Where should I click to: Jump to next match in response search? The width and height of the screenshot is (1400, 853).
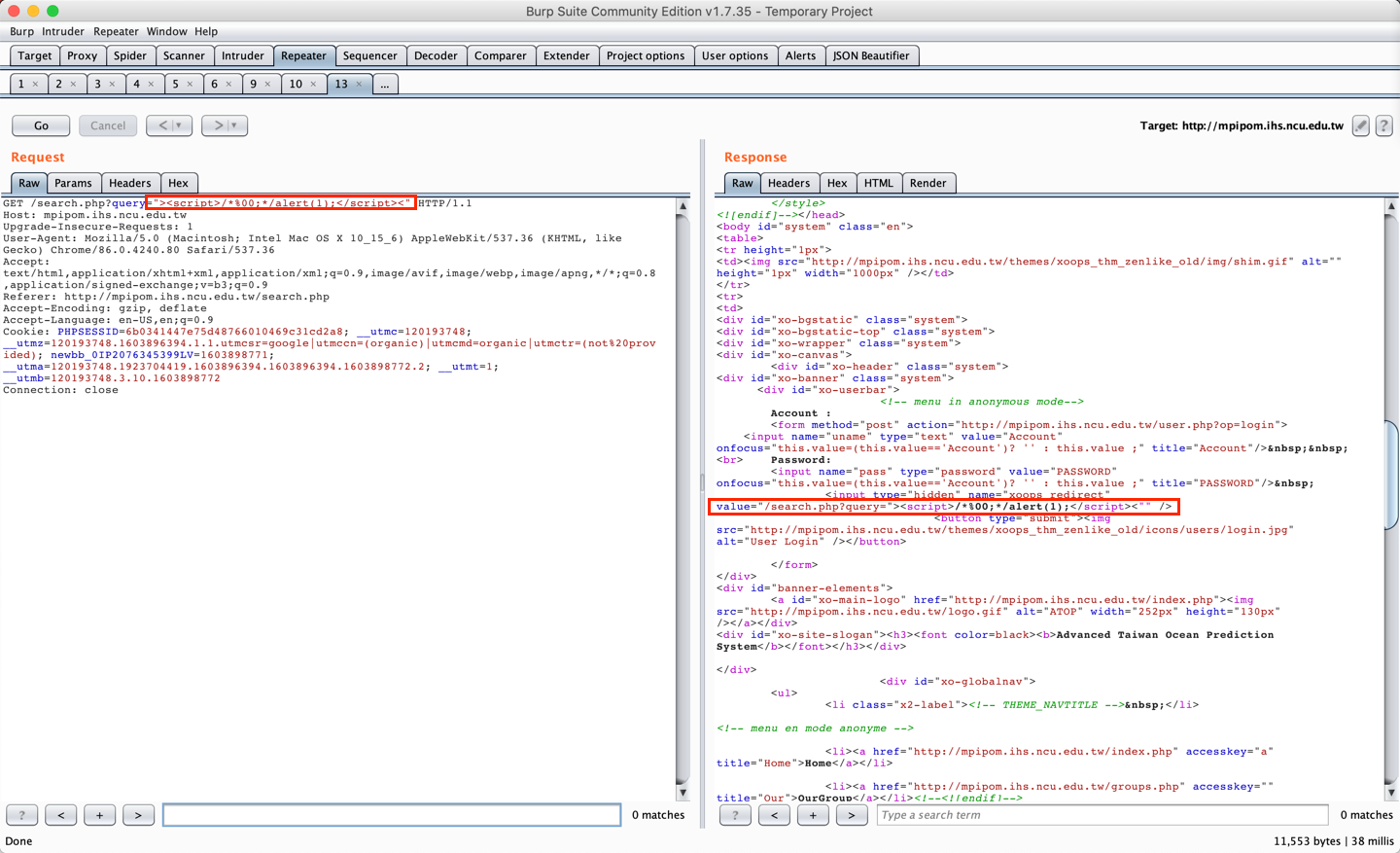coord(852,815)
